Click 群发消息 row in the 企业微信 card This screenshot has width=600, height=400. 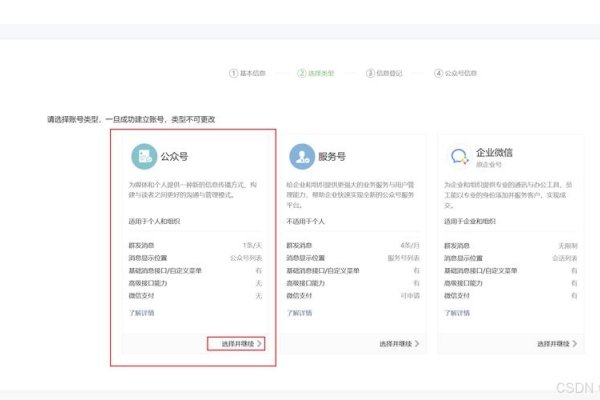(x=510, y=245)
